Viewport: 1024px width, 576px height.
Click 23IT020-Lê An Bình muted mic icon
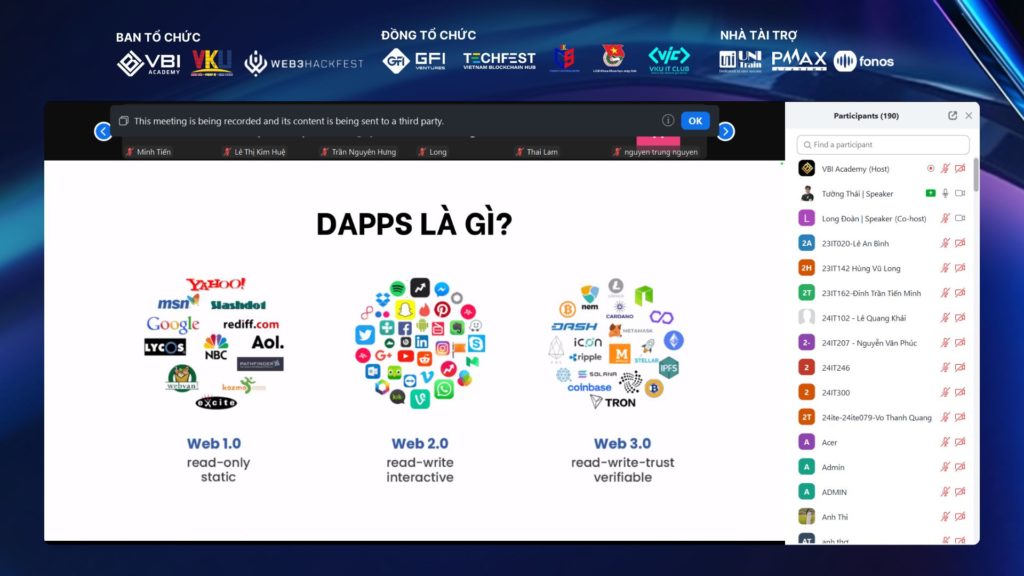pyautogui.click(x=945, y=243)
